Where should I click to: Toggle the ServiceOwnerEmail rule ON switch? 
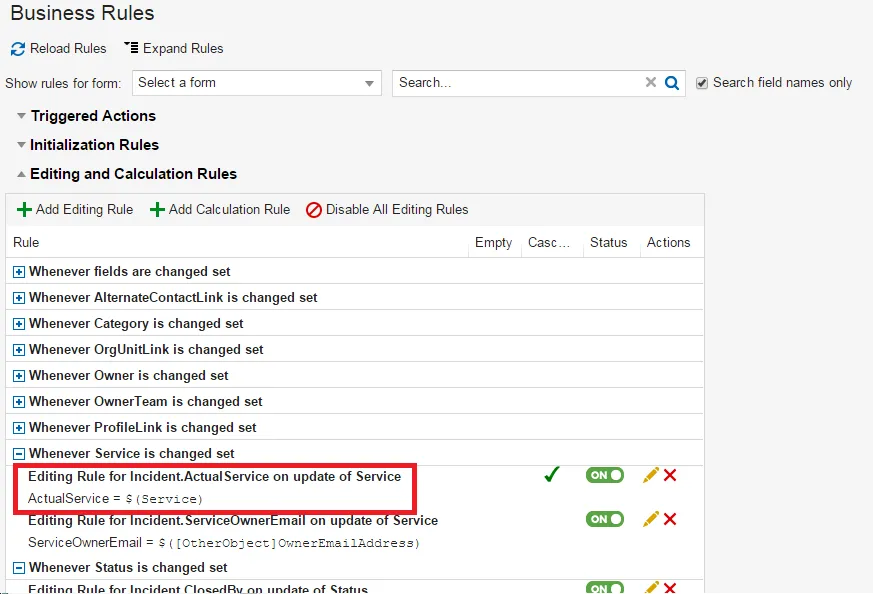605,519
